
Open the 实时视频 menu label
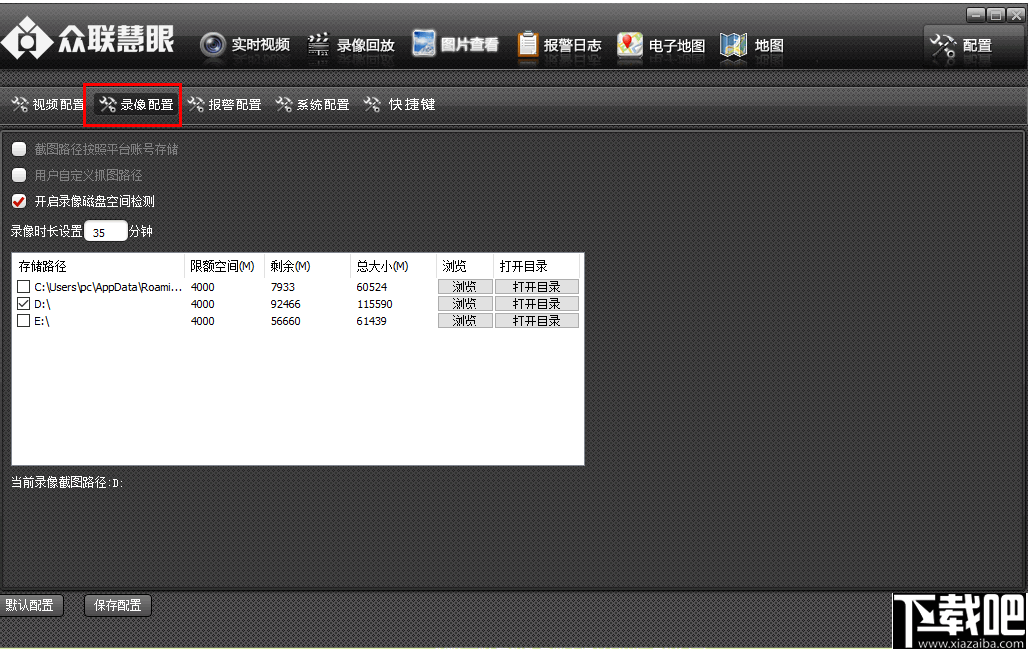pos(261,45)
